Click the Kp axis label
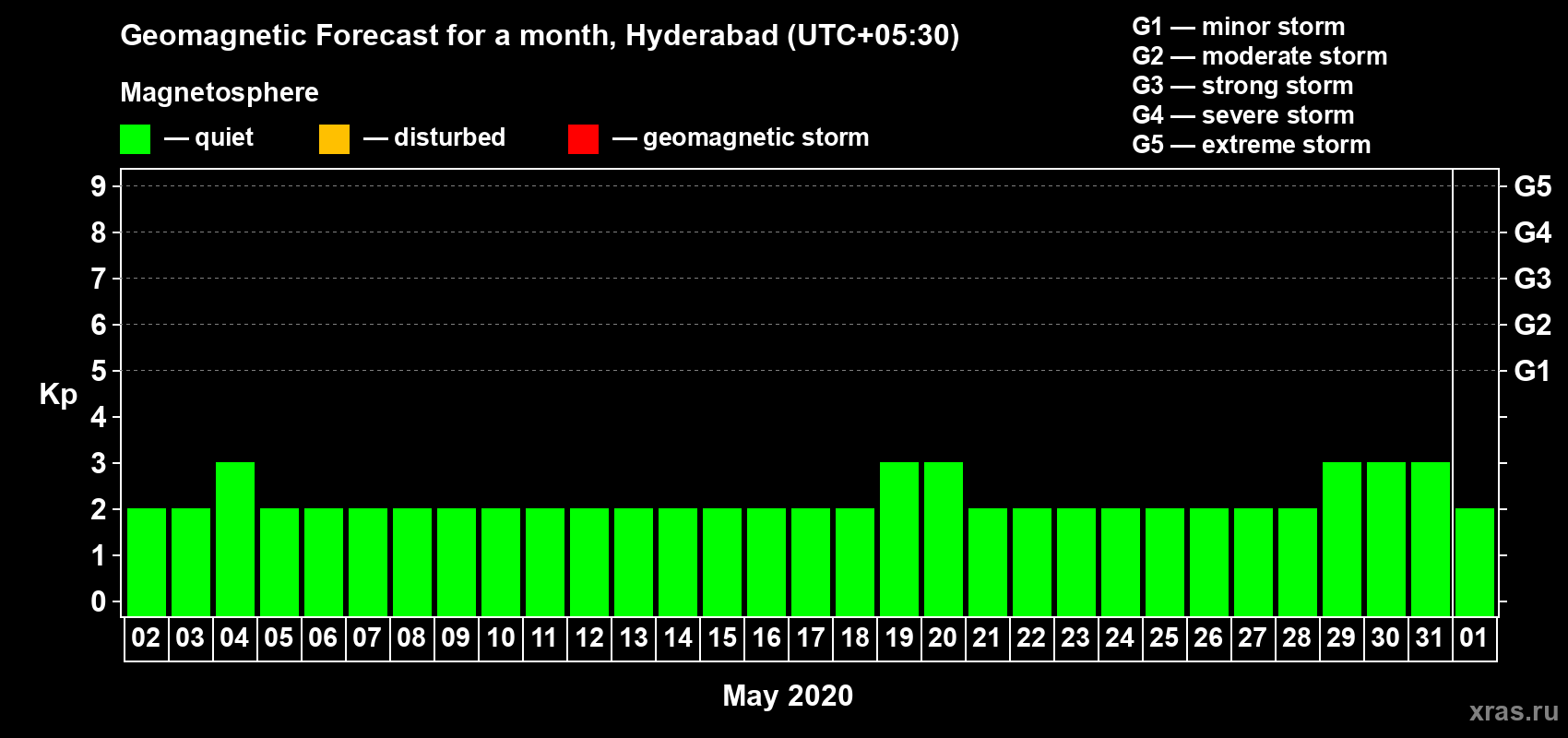Image resolution: width=1568 pixels, height=738 pixels. click(x=58, y=395)
